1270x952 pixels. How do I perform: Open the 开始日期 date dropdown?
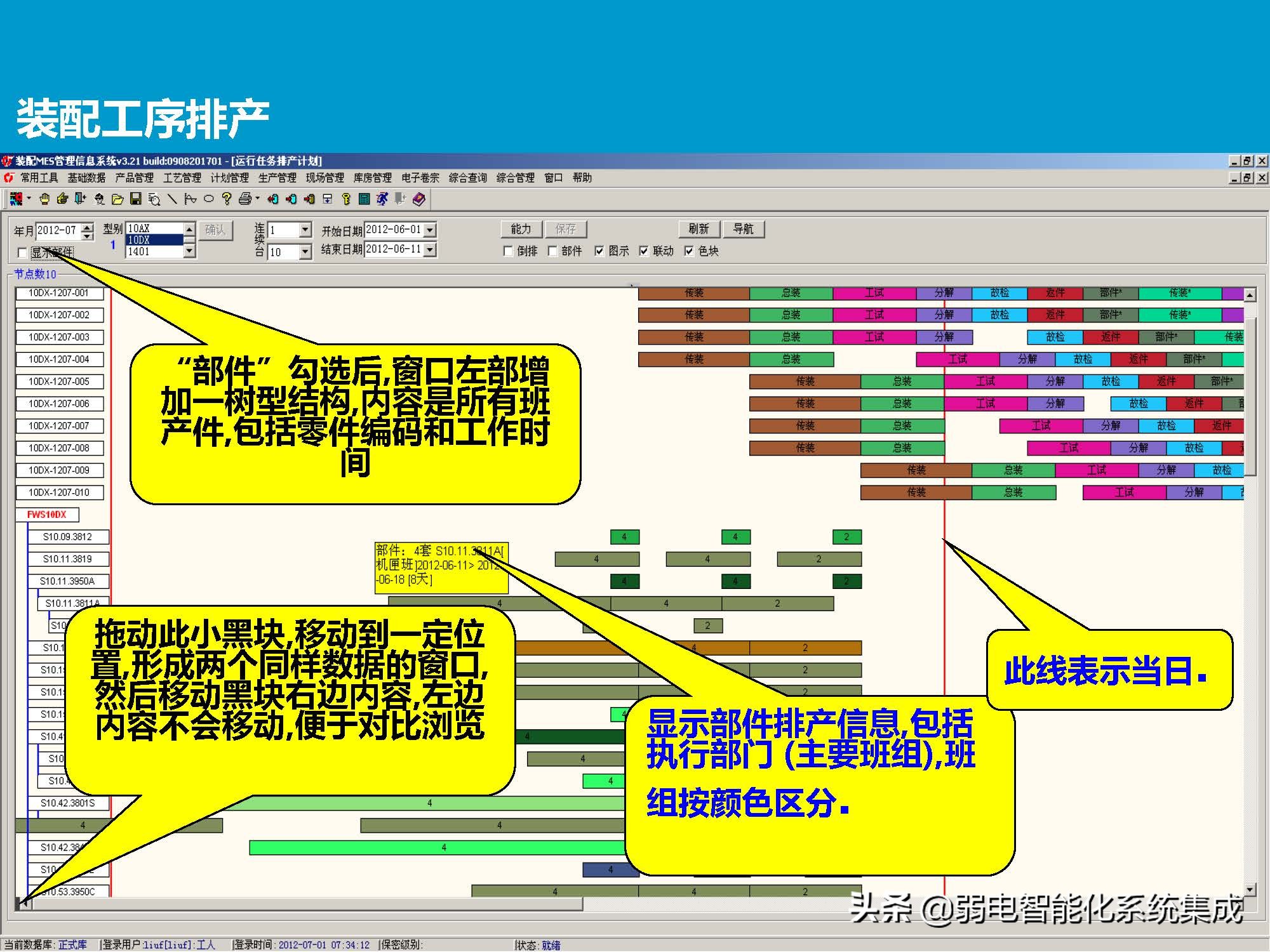point(430,230)
